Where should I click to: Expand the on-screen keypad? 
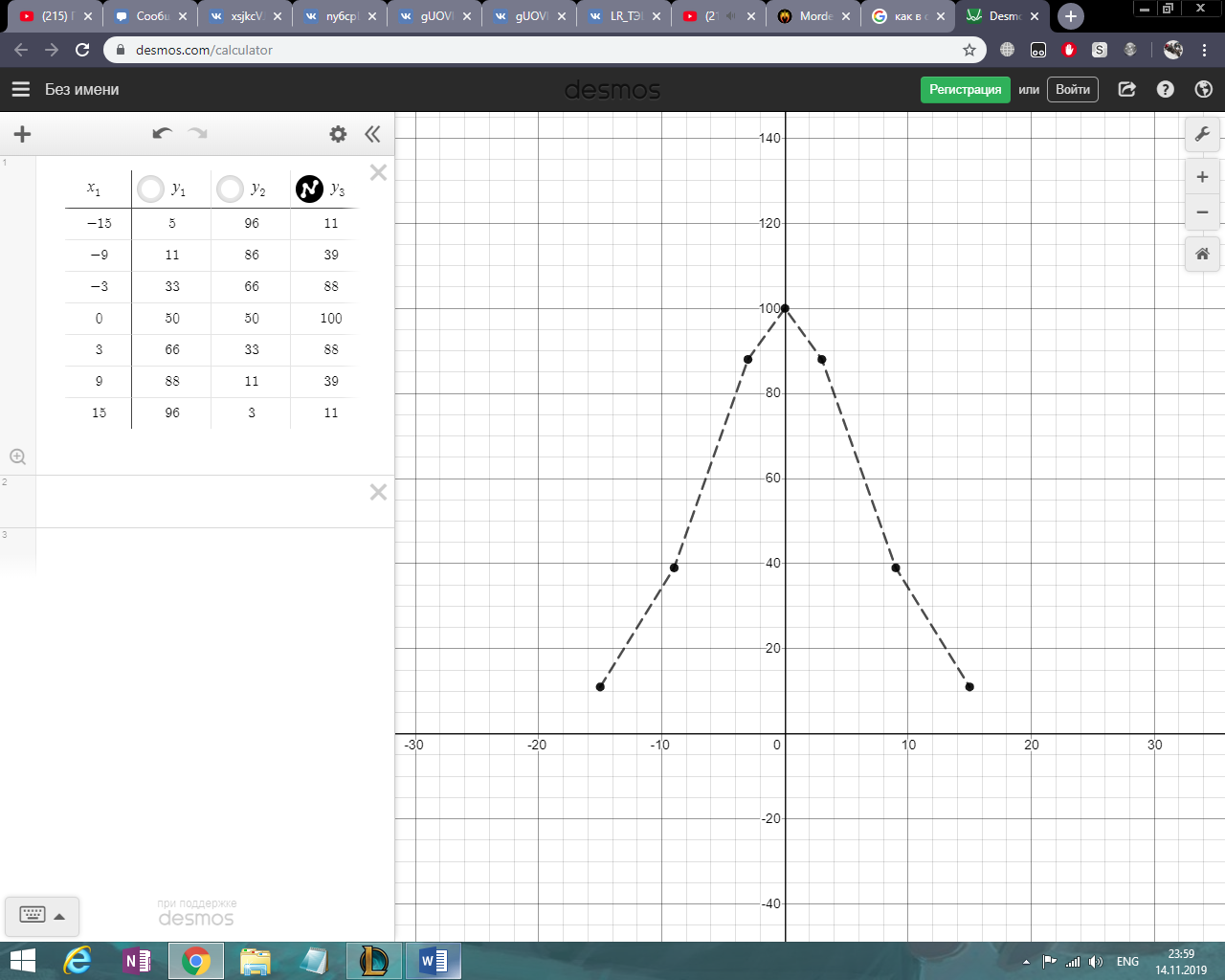(42, 916)
